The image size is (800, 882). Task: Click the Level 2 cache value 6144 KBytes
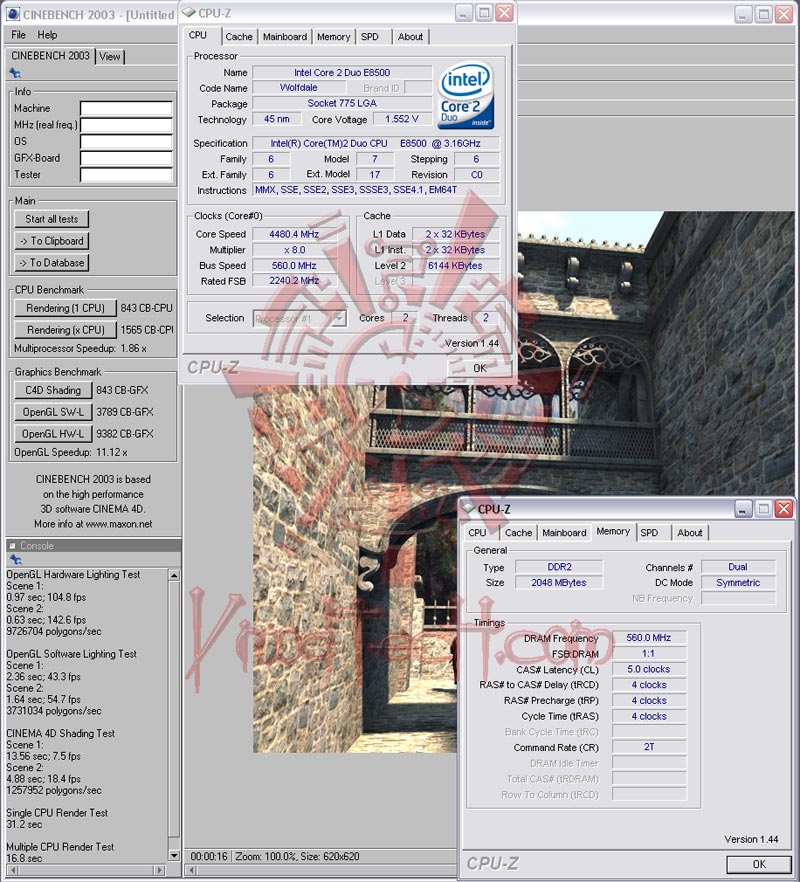click(455, 266)
